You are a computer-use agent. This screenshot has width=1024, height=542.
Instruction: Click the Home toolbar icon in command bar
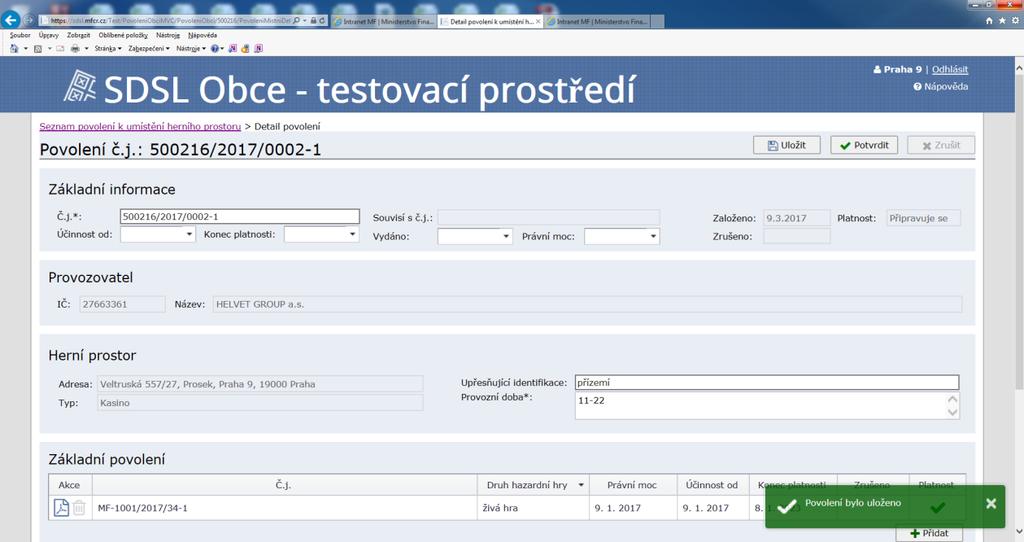[x=14, y=48]
